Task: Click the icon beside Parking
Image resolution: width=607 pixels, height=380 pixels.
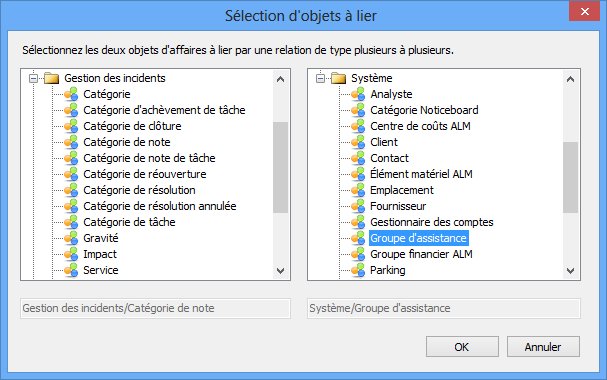Action: pyautogui.click(x=358, y=270)
